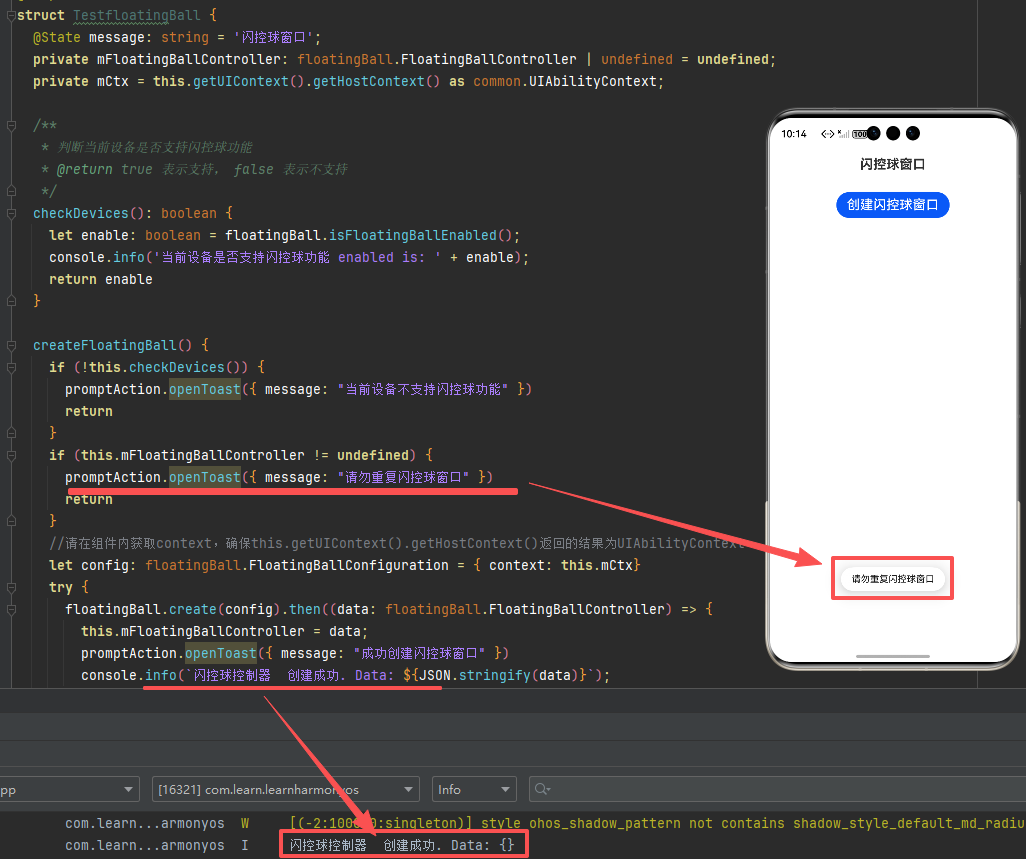Click the '@return true' doc comment line

coord(194,169)
